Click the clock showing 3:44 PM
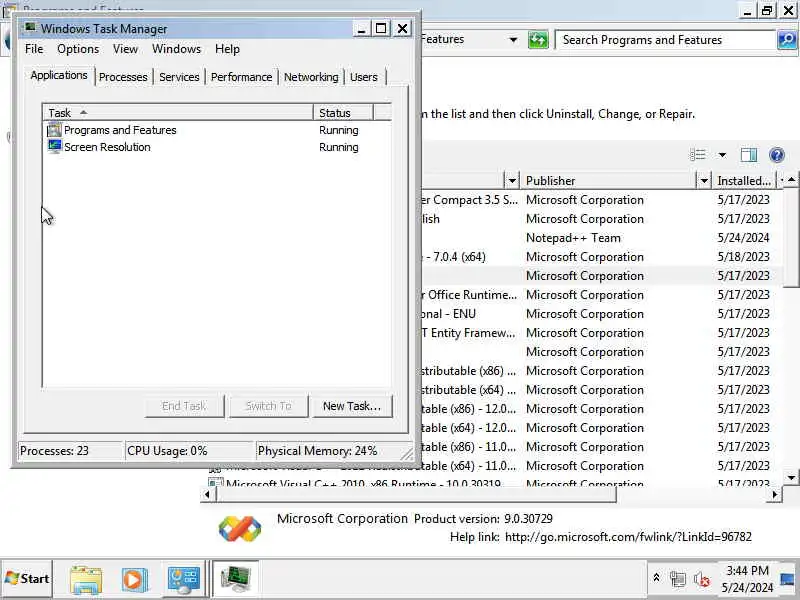 [x=747, y=570]
